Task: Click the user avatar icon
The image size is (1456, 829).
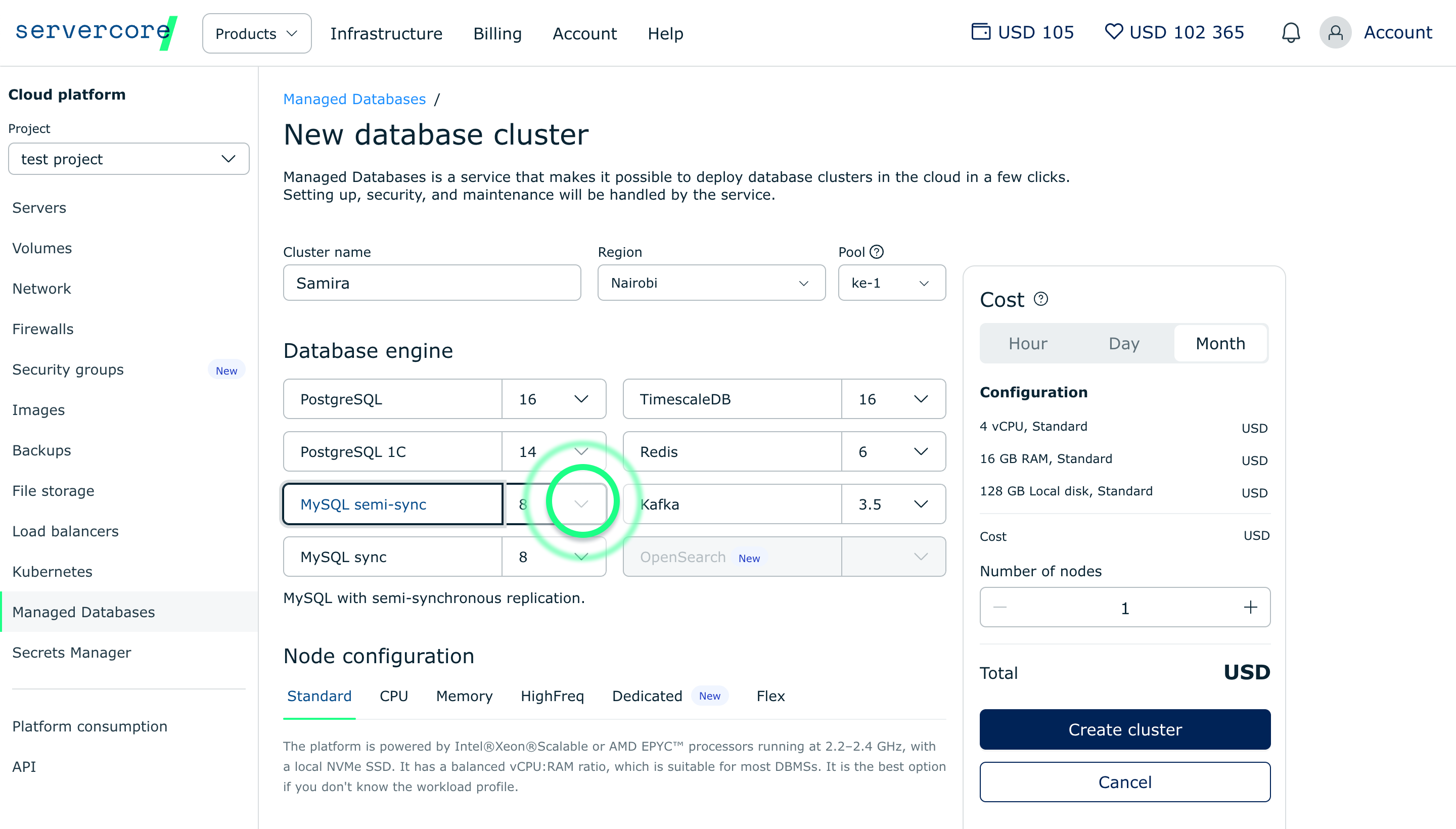Action: [1335, 32]
